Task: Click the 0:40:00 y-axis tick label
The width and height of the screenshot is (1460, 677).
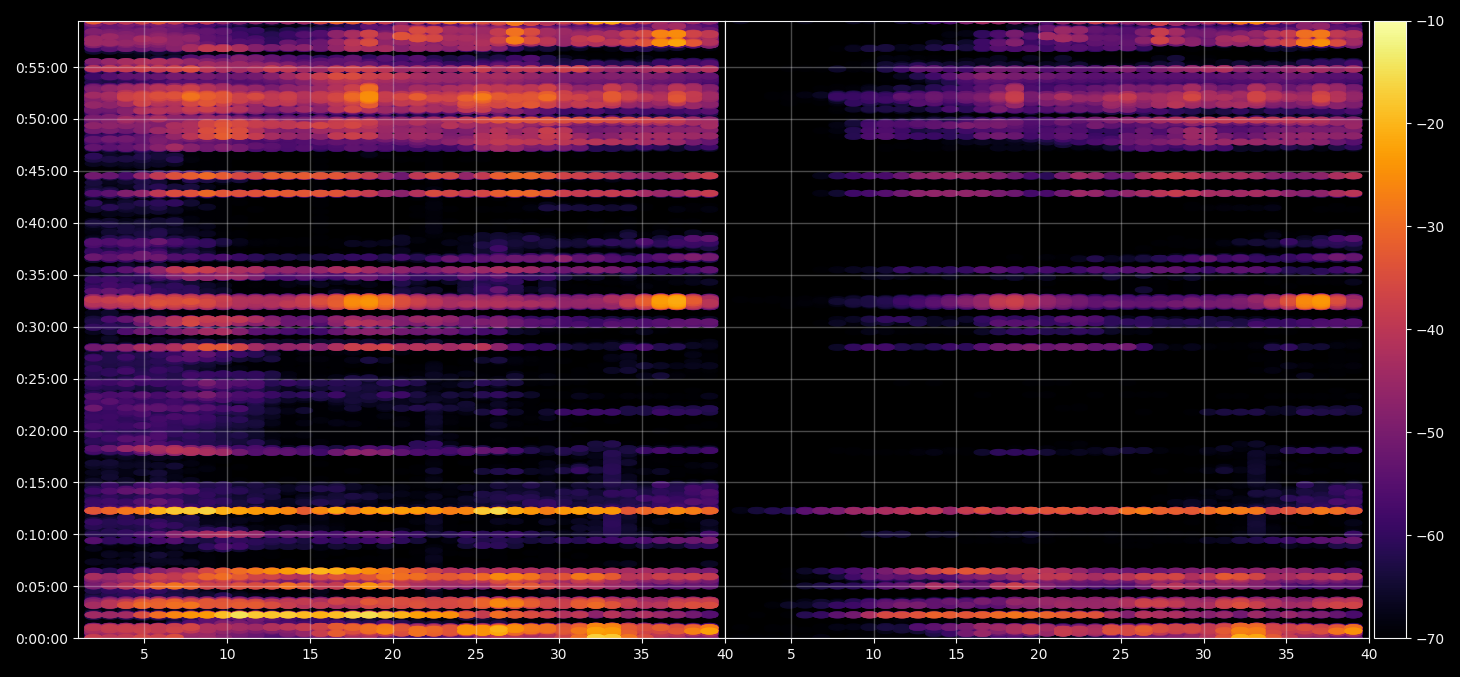Action: pyautogui.click(x=43, y=223)
